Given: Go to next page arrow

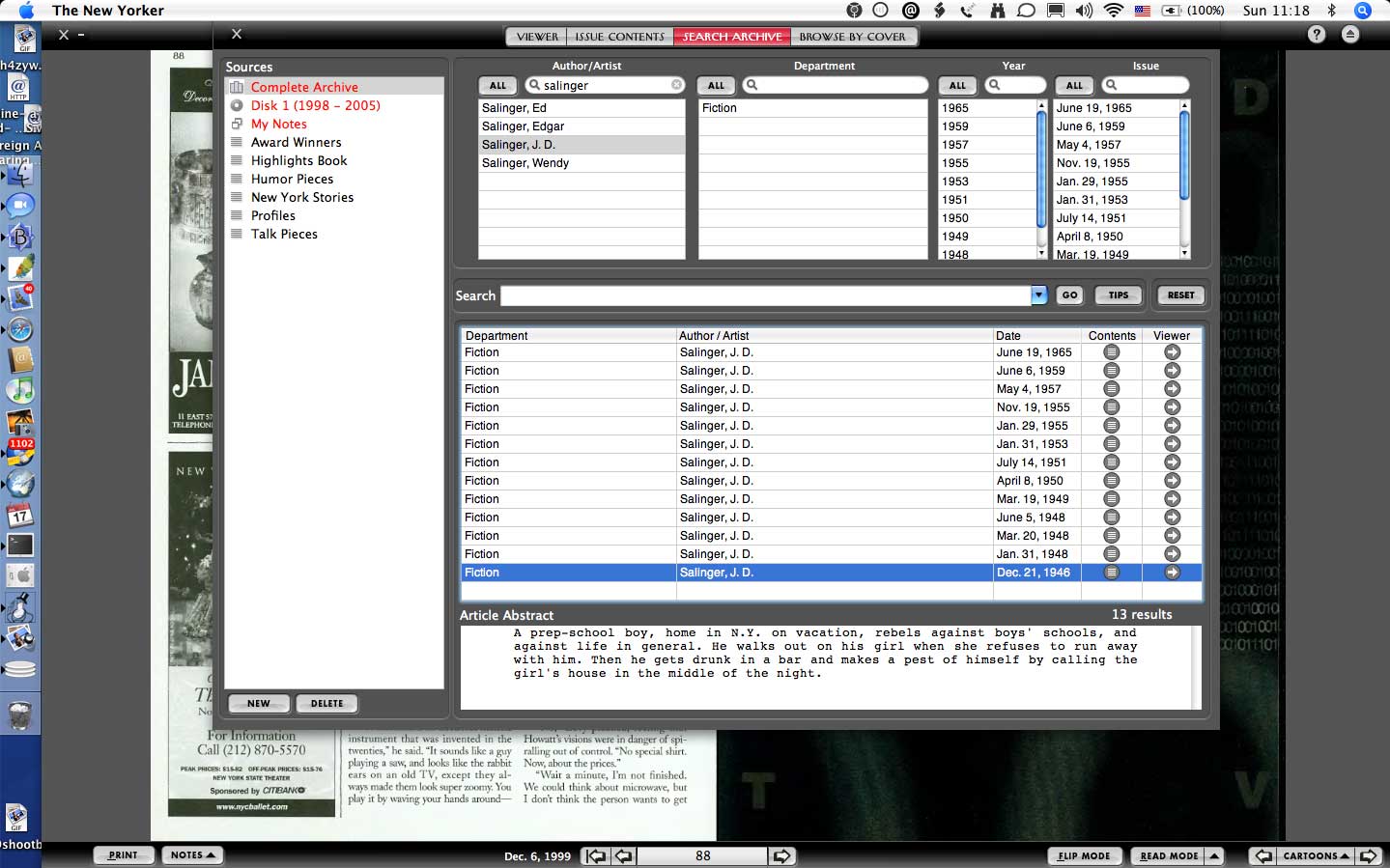Looking at the screenshot, I should pyautogui.click(x=781, y=855).
